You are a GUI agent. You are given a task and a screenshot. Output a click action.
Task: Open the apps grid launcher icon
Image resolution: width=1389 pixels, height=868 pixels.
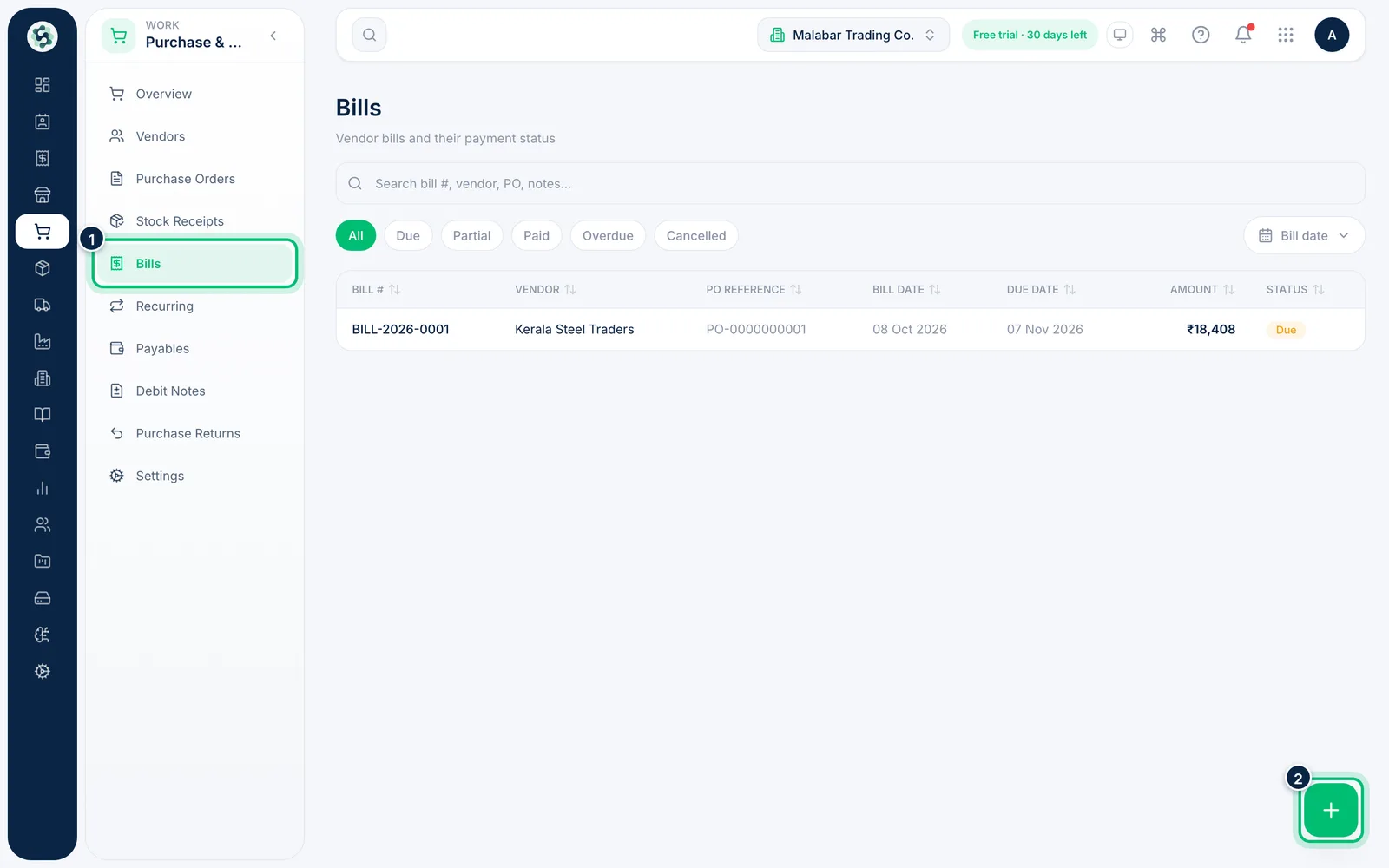1286,35
